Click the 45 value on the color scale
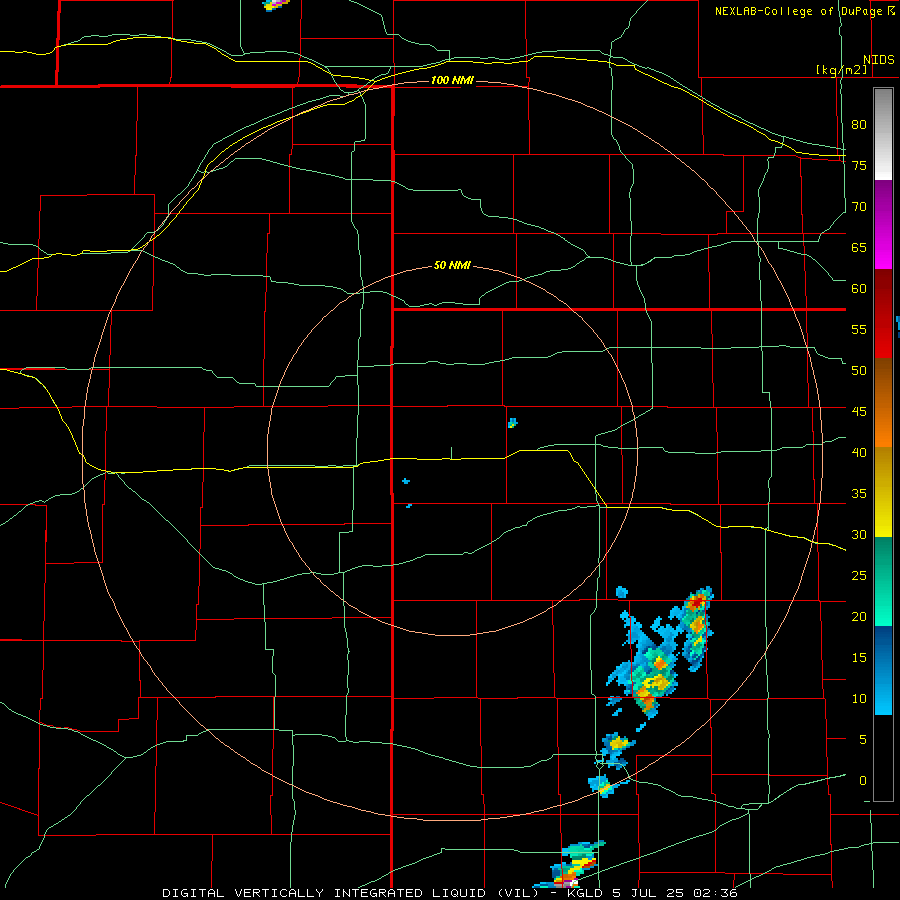900x900 pixels. (x=859, y=412)
